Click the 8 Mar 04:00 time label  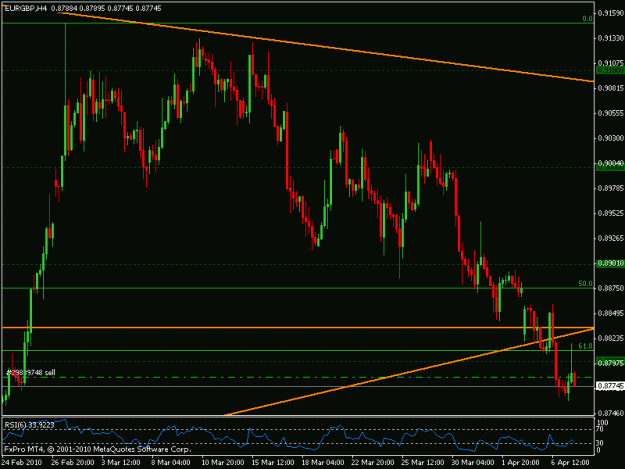click(x=171, y=463)
